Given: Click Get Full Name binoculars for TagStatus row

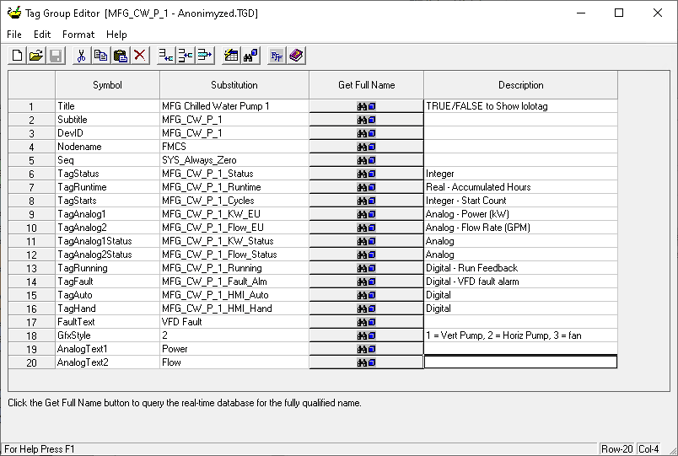Looking at the screenshot, I should [x=366, y=174].
